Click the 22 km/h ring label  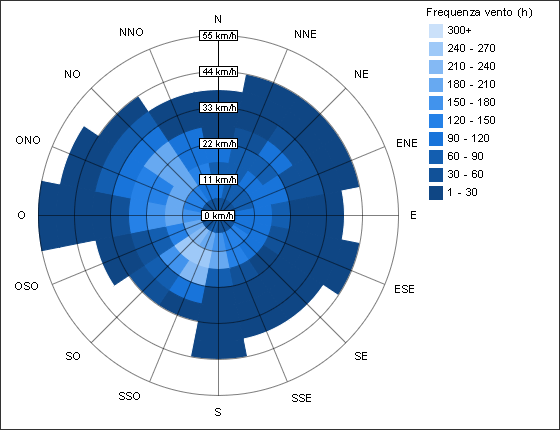click(218, 144)
